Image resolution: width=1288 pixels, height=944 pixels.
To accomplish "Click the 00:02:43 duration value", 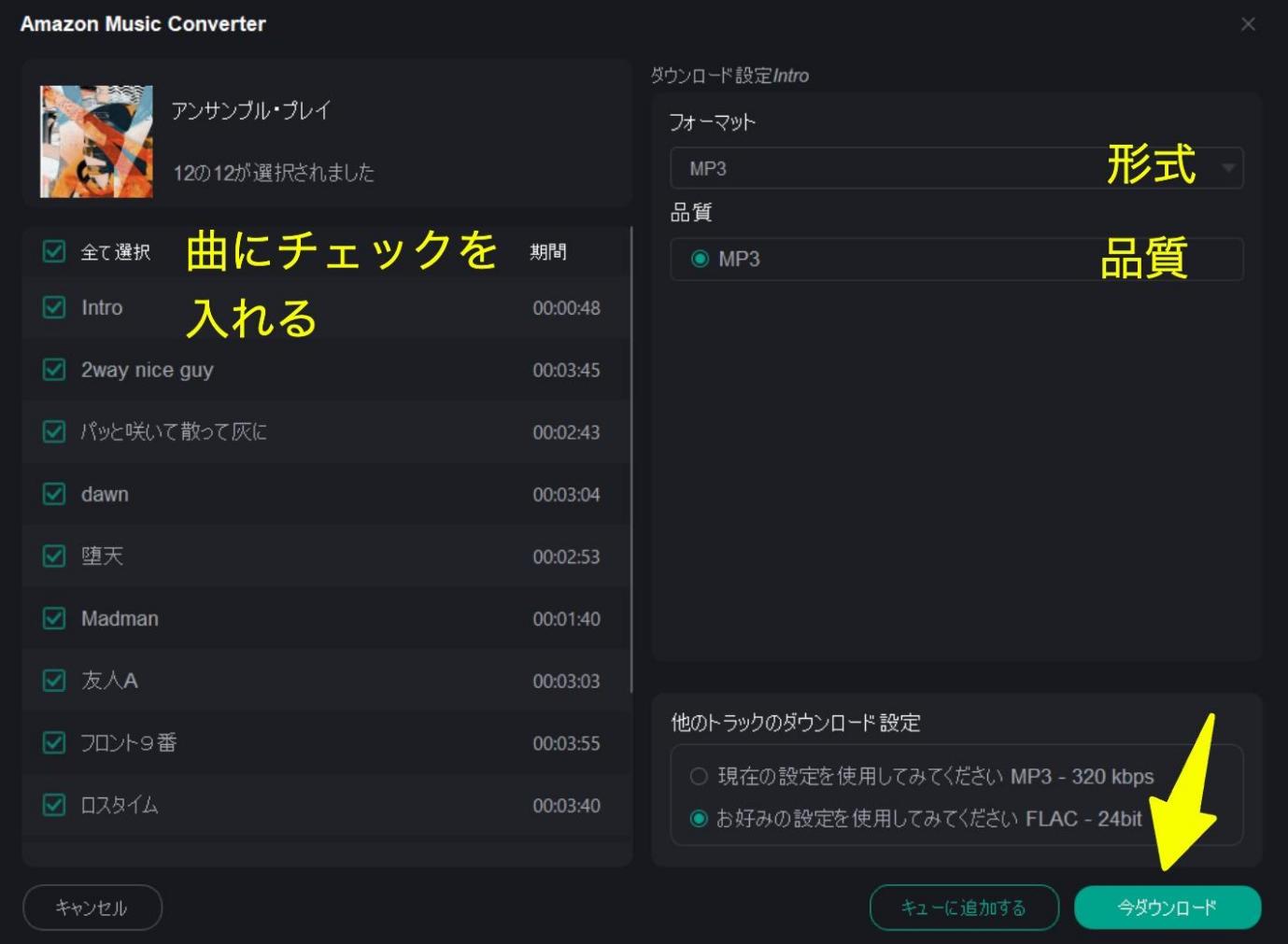I will pos(566,432).
